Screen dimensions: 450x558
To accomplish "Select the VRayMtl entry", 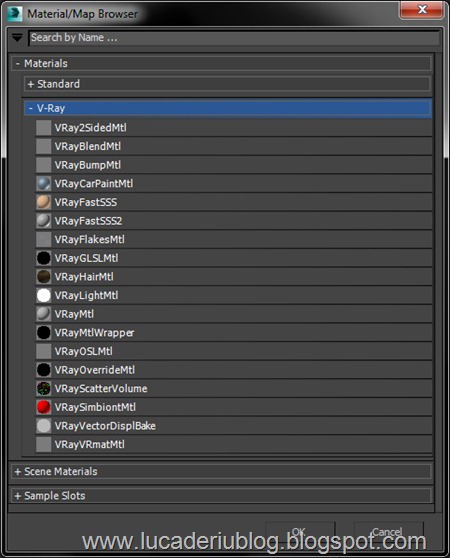I will pos(234,314).
